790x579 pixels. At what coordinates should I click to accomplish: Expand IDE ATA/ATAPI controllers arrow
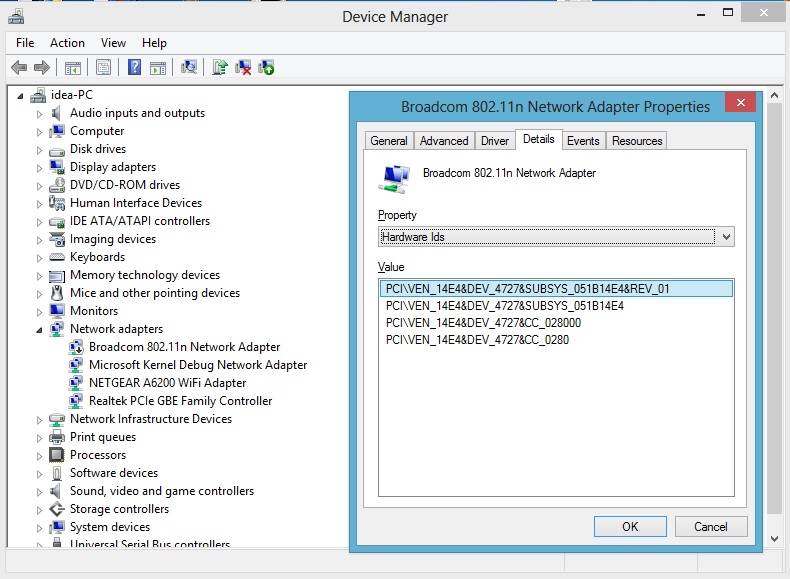pos(39,222)
